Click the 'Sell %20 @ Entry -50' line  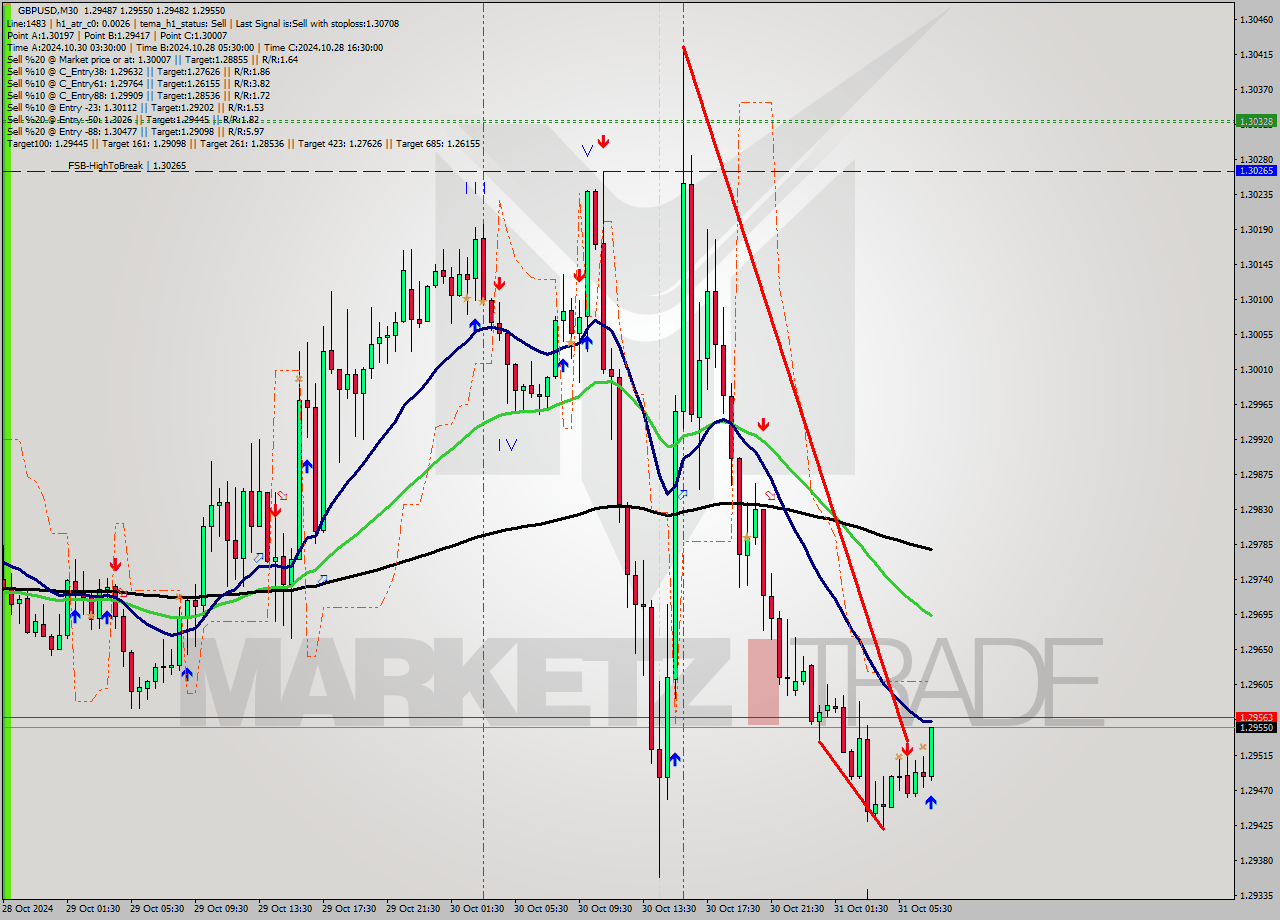pyautogui.click(x=133, y=119)
